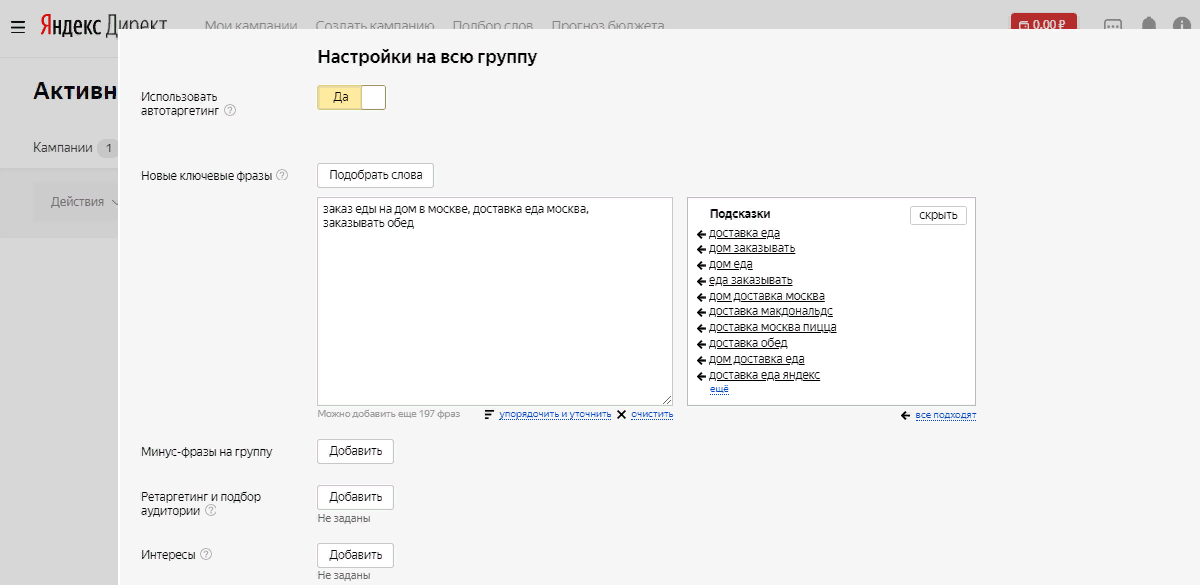Open the hamburger menu
Screen dimensions: 1200x585
(17, 27)
